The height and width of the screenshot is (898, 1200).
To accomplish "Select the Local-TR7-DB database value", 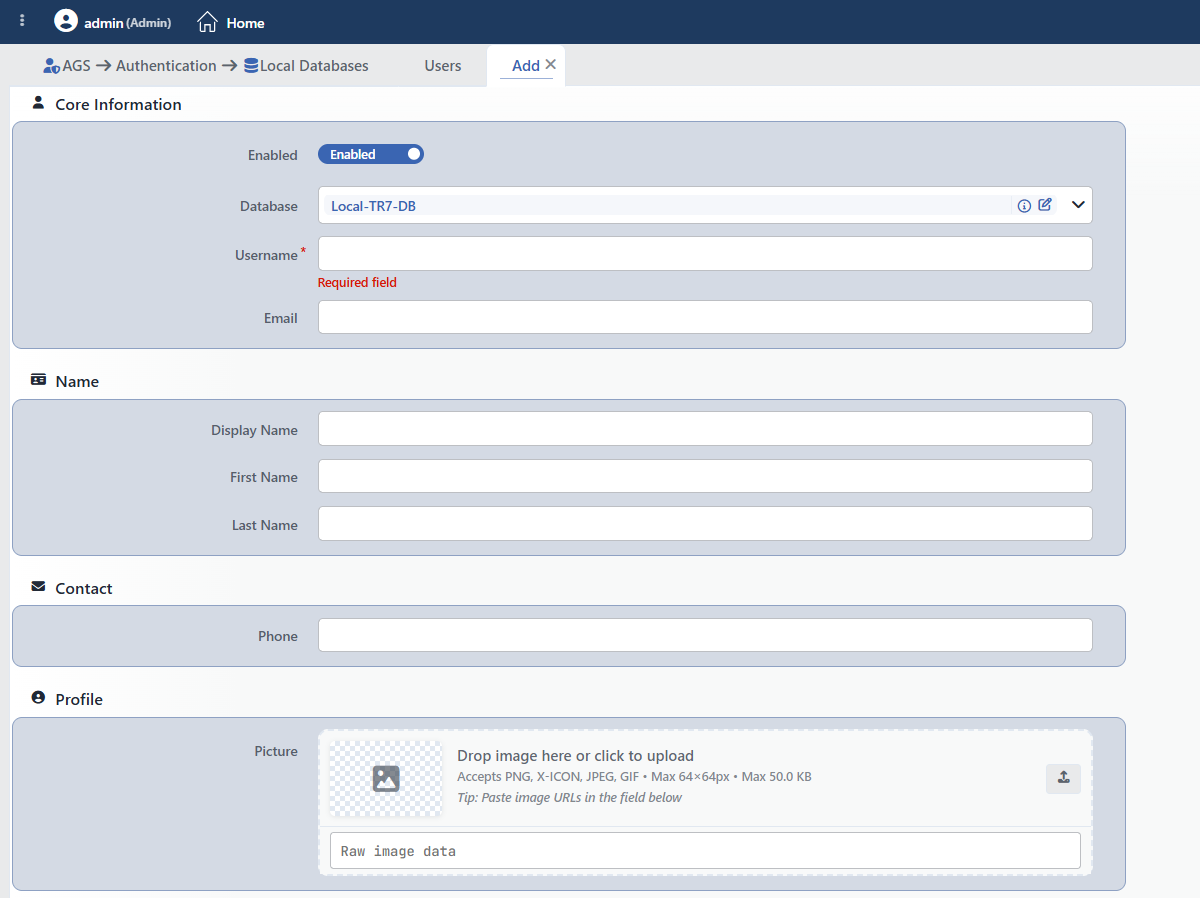I will click(x=373, y=206).
